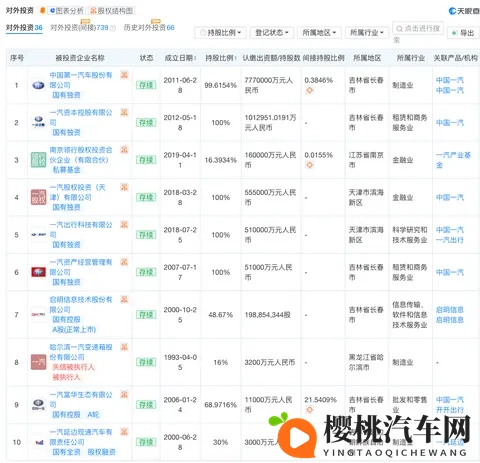Open link 一汽出行科技有限公司

point(81,230)
